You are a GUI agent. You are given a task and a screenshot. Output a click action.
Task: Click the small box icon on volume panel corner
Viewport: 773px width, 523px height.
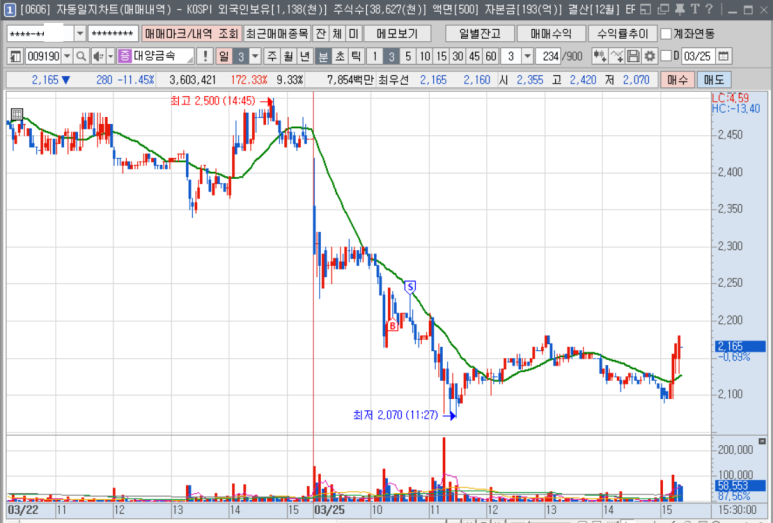[x=762, y=441]
